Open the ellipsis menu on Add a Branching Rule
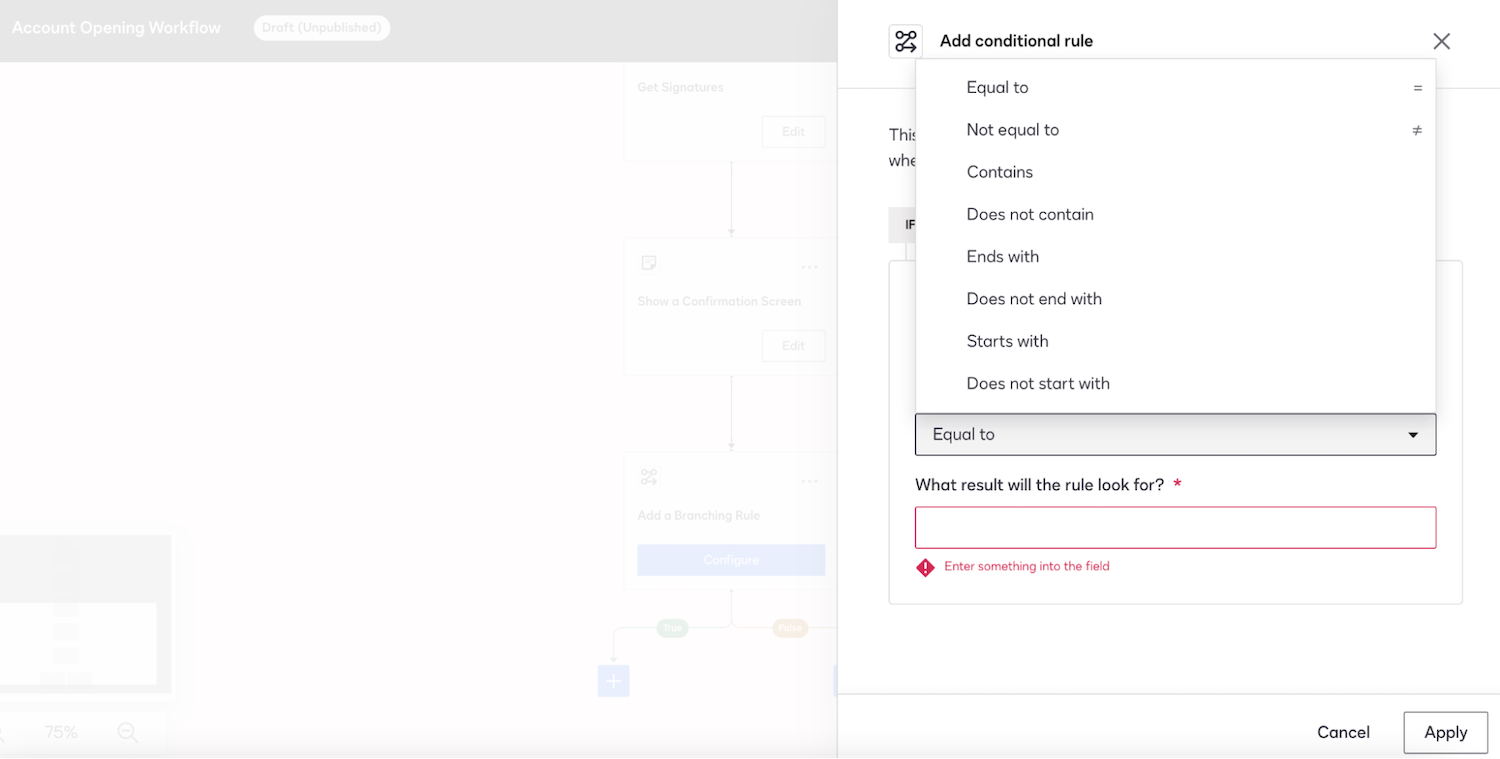 [x=810, y=481]
